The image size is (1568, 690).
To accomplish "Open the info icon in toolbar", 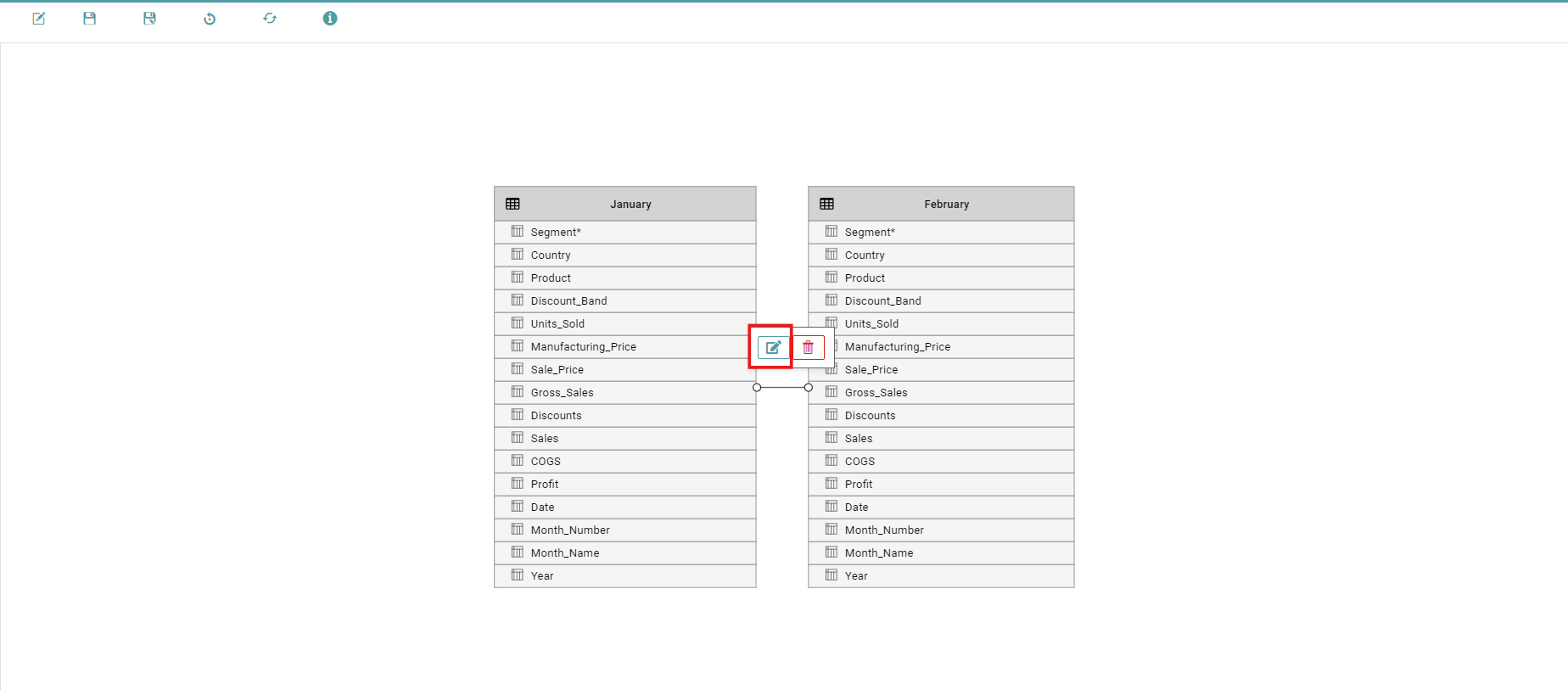I will 330,19.
